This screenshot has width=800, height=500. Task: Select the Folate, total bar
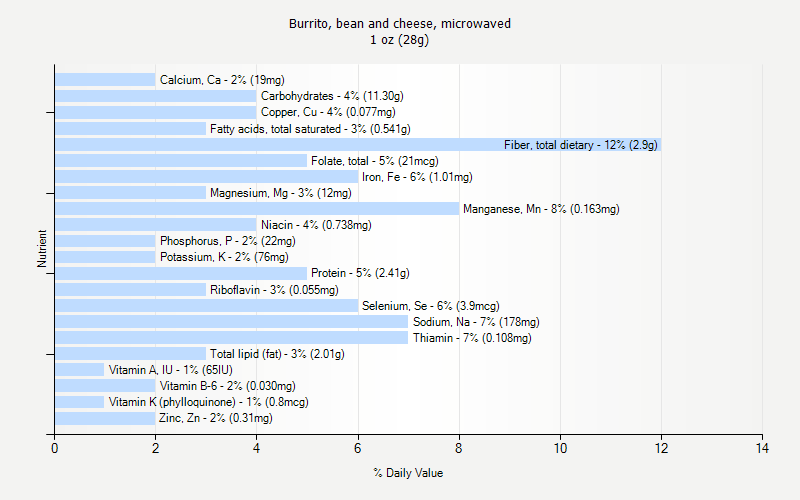coord(181,161)
